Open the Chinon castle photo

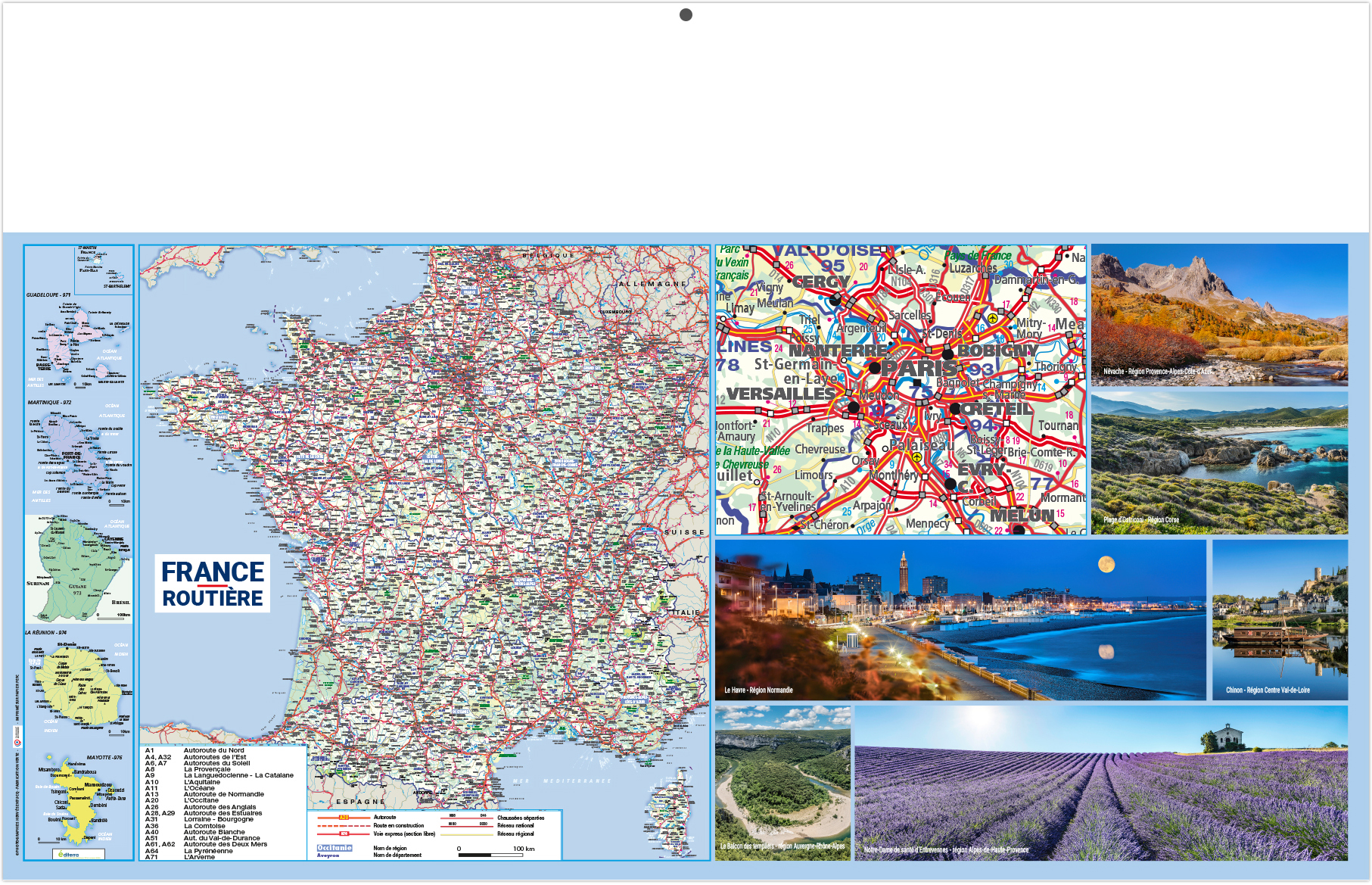pyautogui.click(x=1280, y=619)
